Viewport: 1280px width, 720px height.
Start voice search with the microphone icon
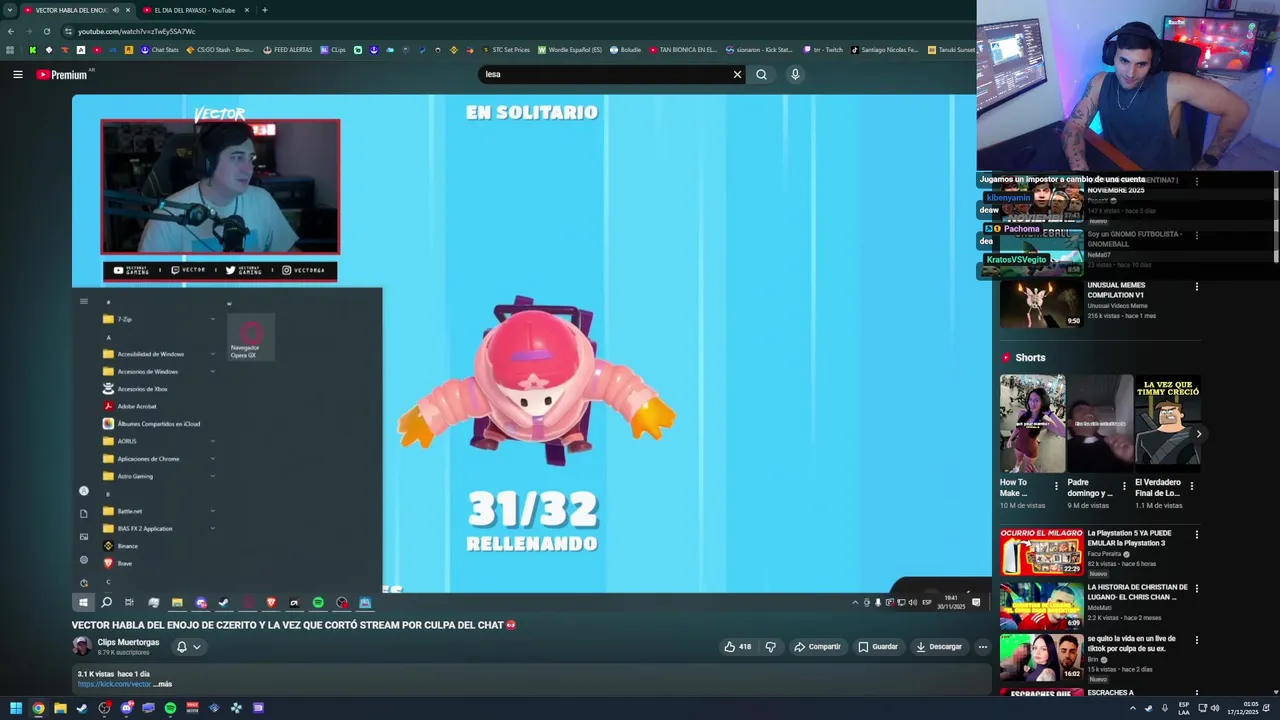[795, 74]
